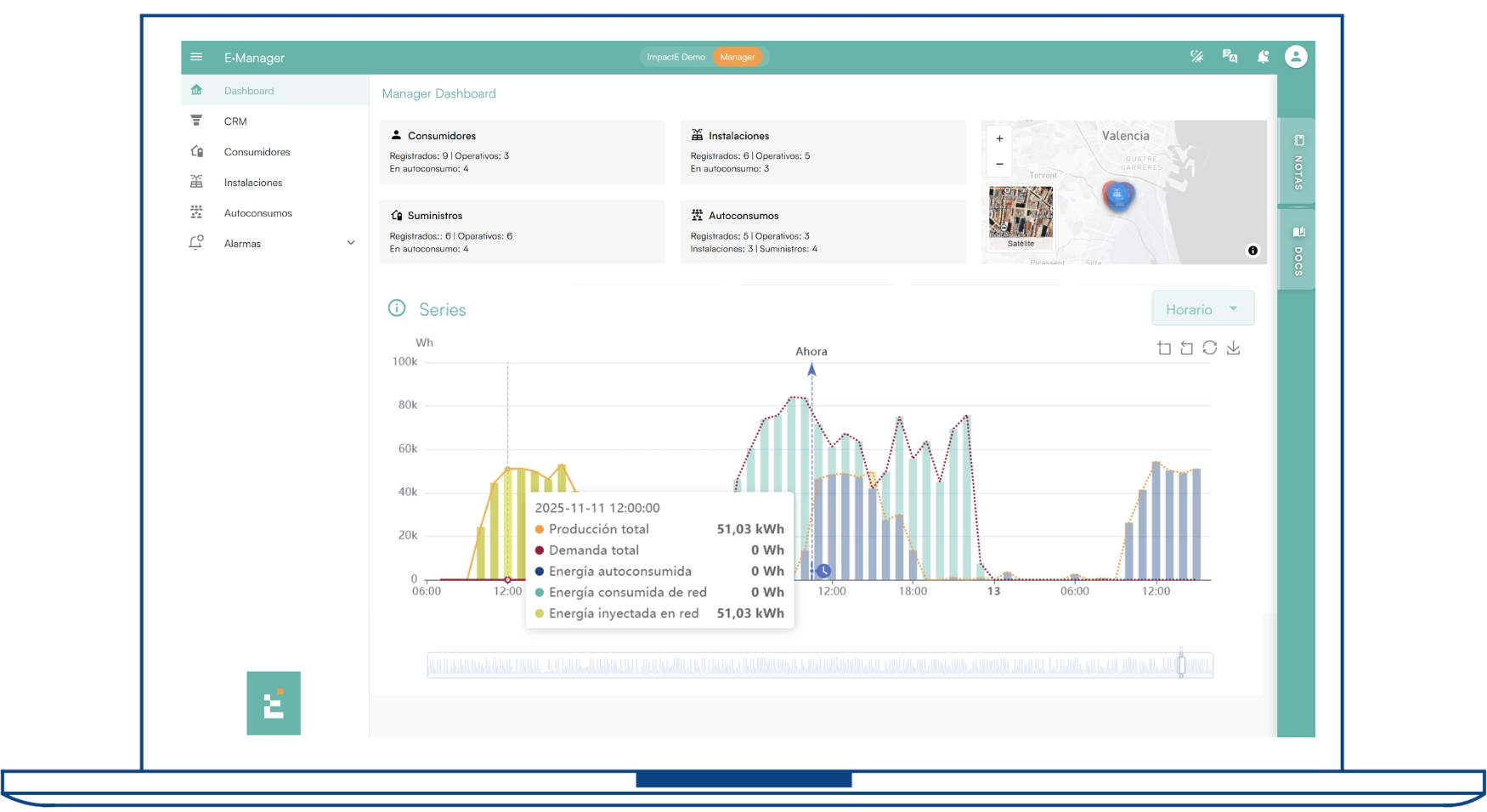Open the hamburger menu icon
Viewport: 1487px width, 812px height.
(x=196, y=57)
